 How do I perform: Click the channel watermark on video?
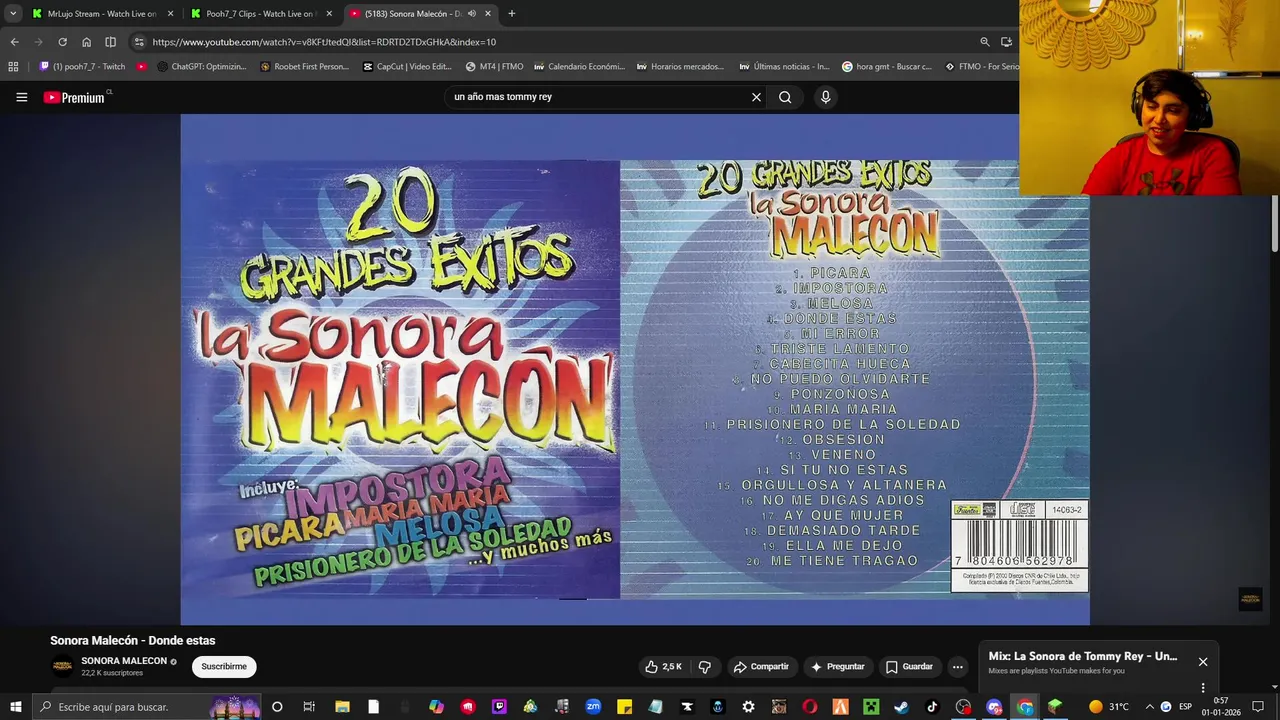click(x=1250, y=598)
